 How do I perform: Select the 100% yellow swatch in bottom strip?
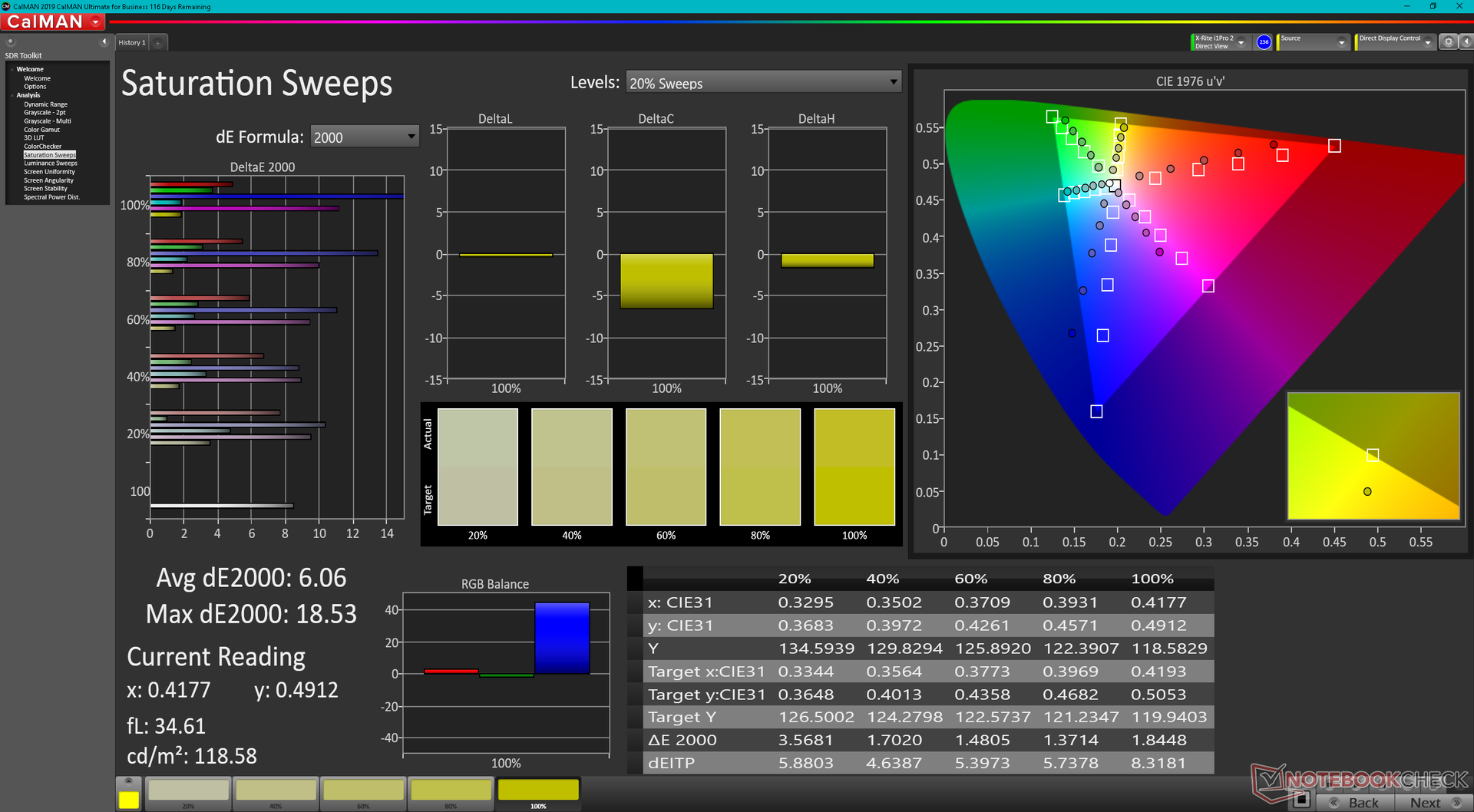(x=538, y=791)
